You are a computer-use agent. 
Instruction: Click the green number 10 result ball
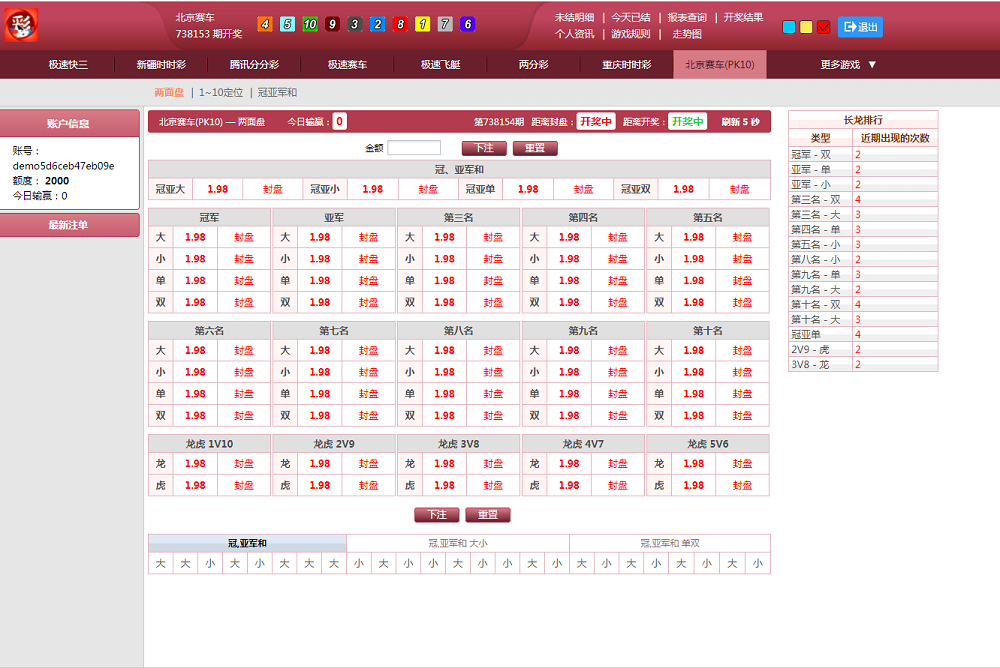tap(310, 24)
